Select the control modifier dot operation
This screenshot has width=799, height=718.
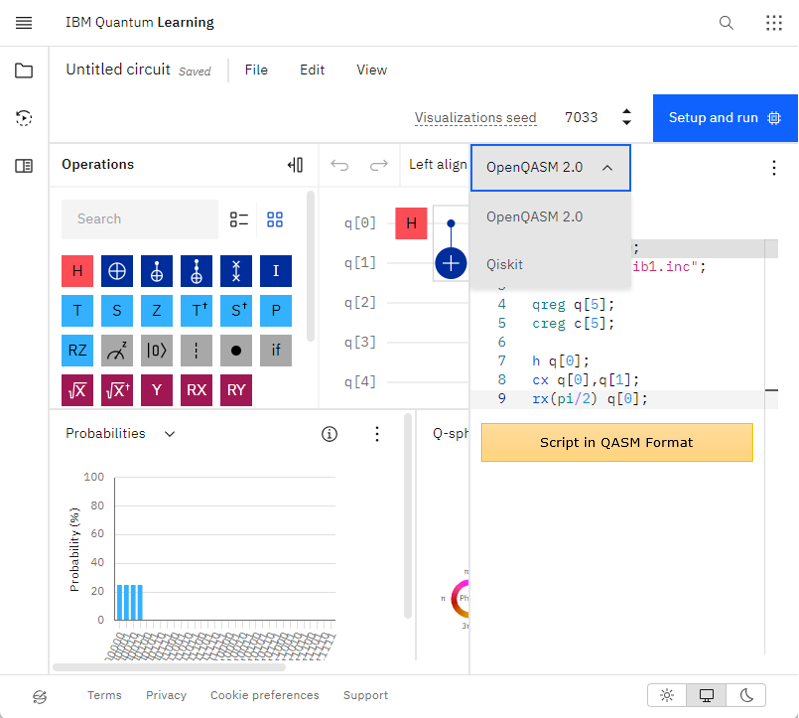236,350
